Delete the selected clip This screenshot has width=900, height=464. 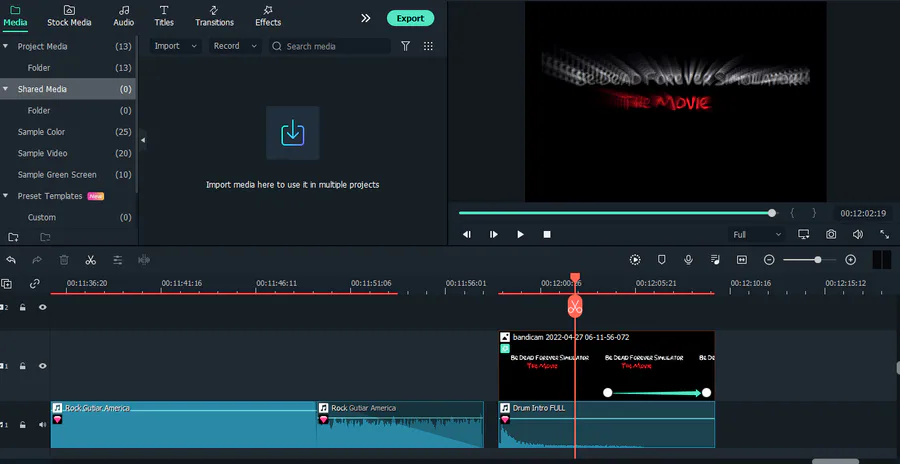coord(64,260)
